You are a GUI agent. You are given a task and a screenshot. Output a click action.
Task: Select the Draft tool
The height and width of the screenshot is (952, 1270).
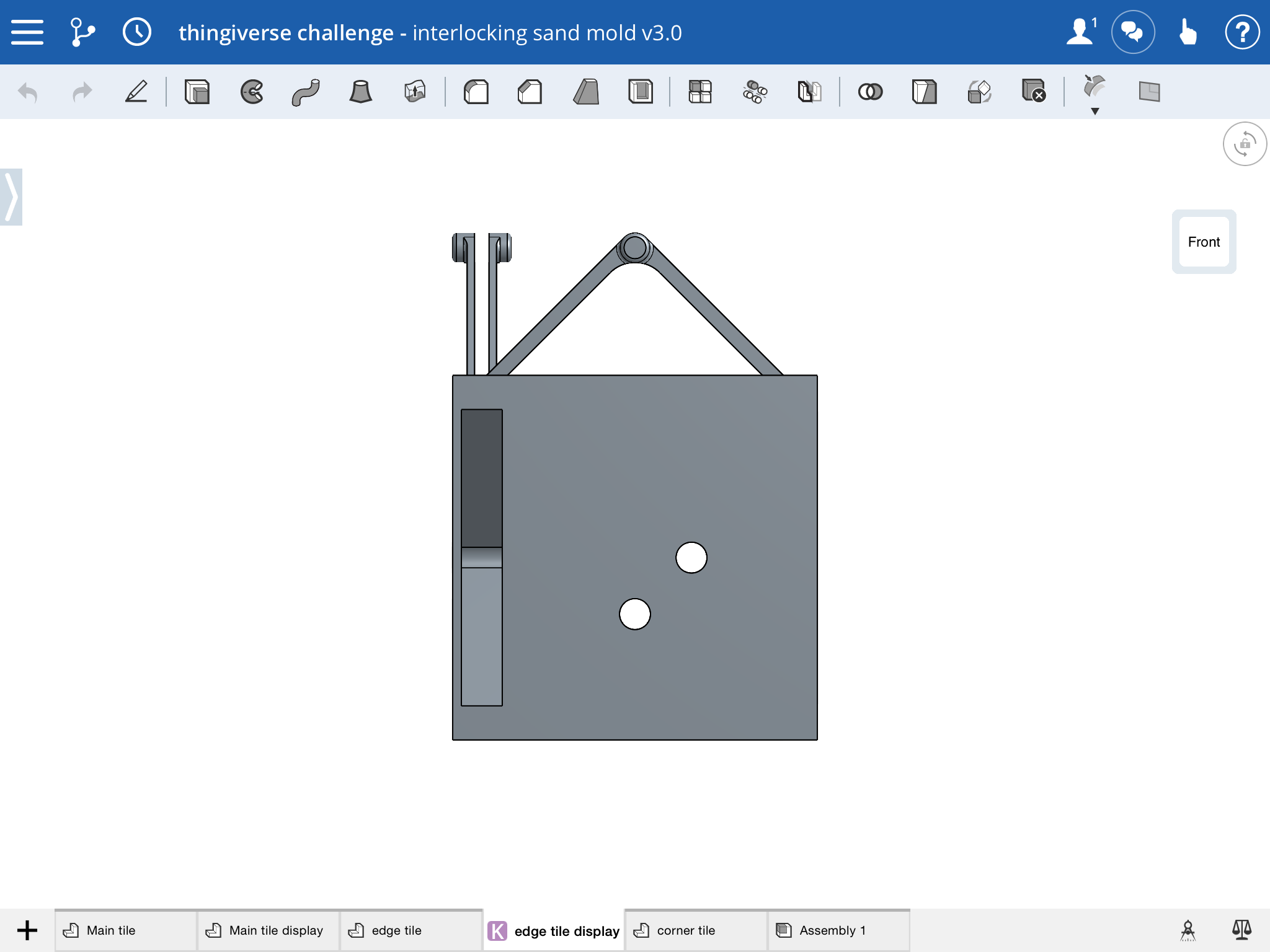pos(586,92)
